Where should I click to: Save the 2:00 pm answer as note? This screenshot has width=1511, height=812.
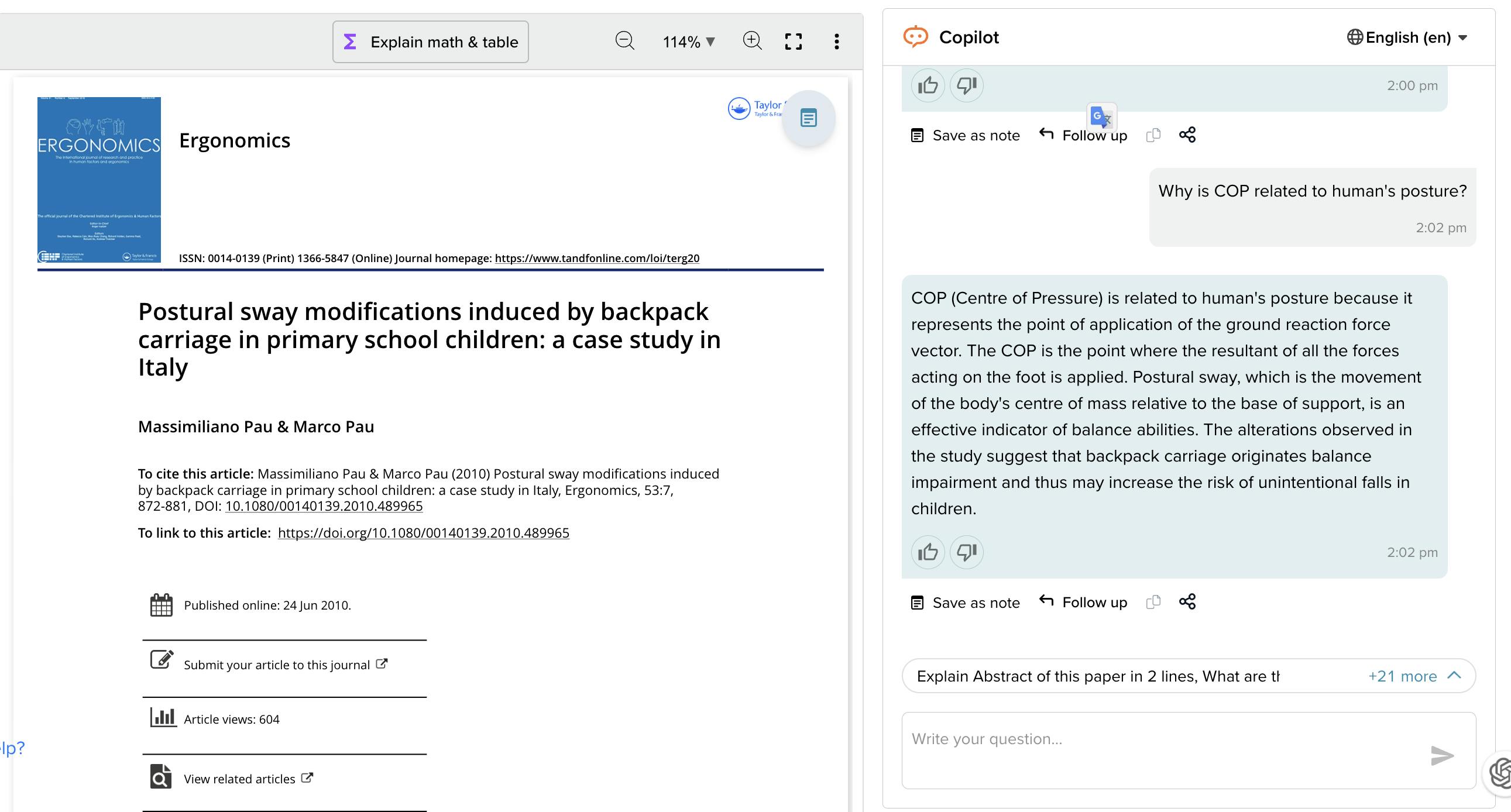pyautogui.click(x=965, y=136)
